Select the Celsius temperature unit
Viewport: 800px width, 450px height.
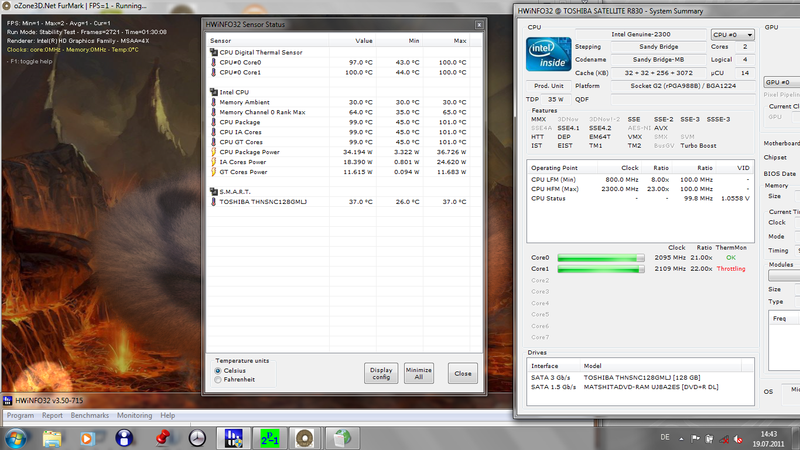[218, 371]
